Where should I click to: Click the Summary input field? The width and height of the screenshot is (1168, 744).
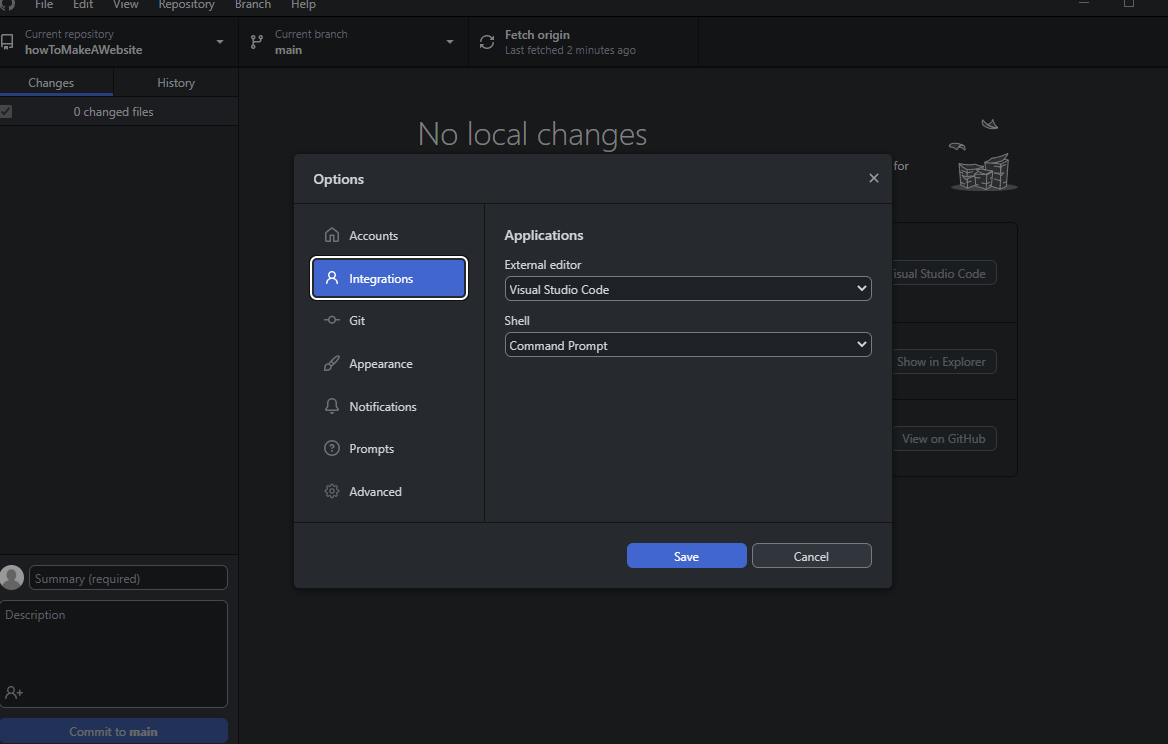[x=129, y=578]
